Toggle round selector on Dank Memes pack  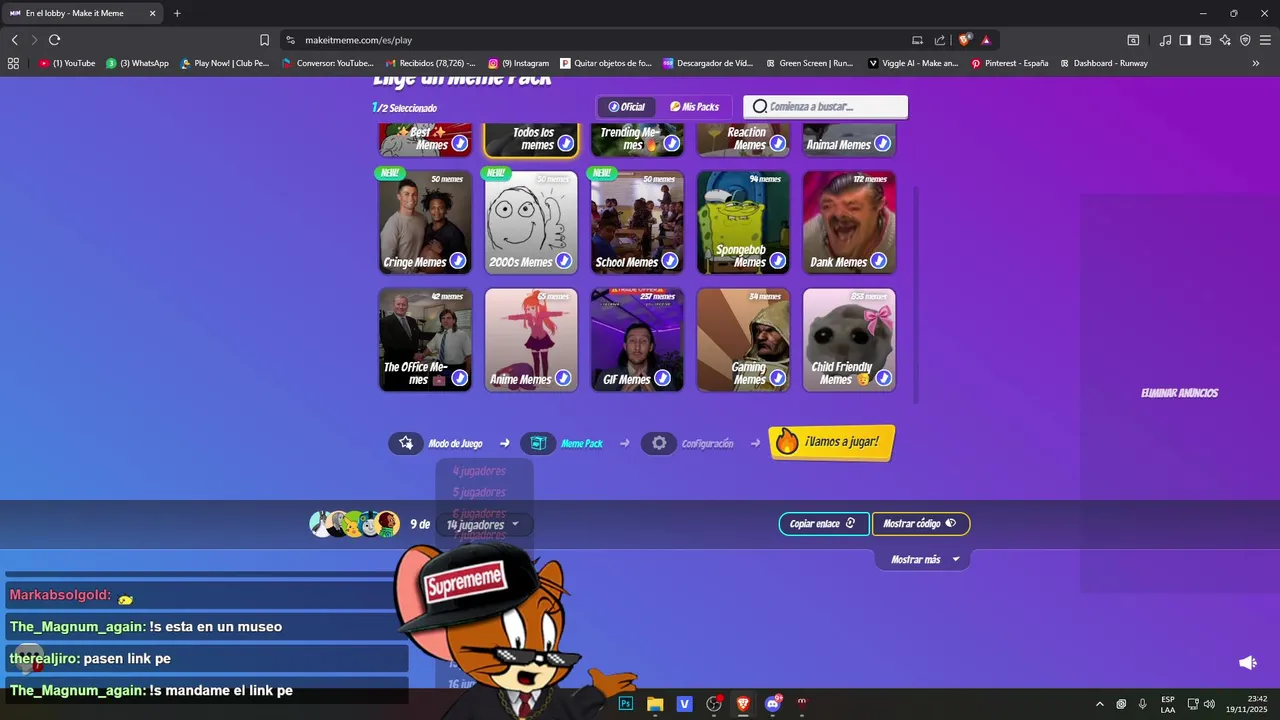pyautogui.click(x=878, y=261)
